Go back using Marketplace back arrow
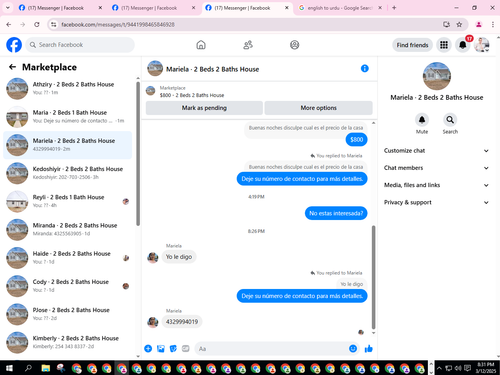 pos(12,67)
